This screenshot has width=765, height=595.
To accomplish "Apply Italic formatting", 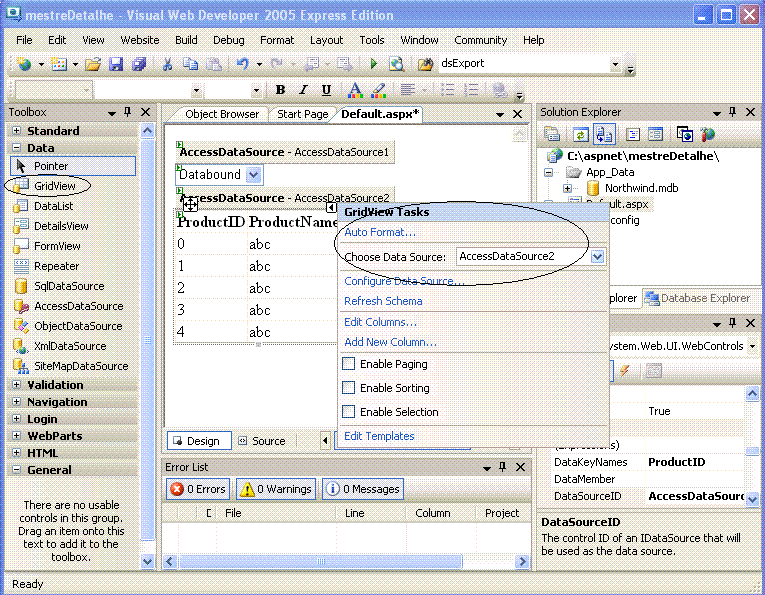I will 303,90.
